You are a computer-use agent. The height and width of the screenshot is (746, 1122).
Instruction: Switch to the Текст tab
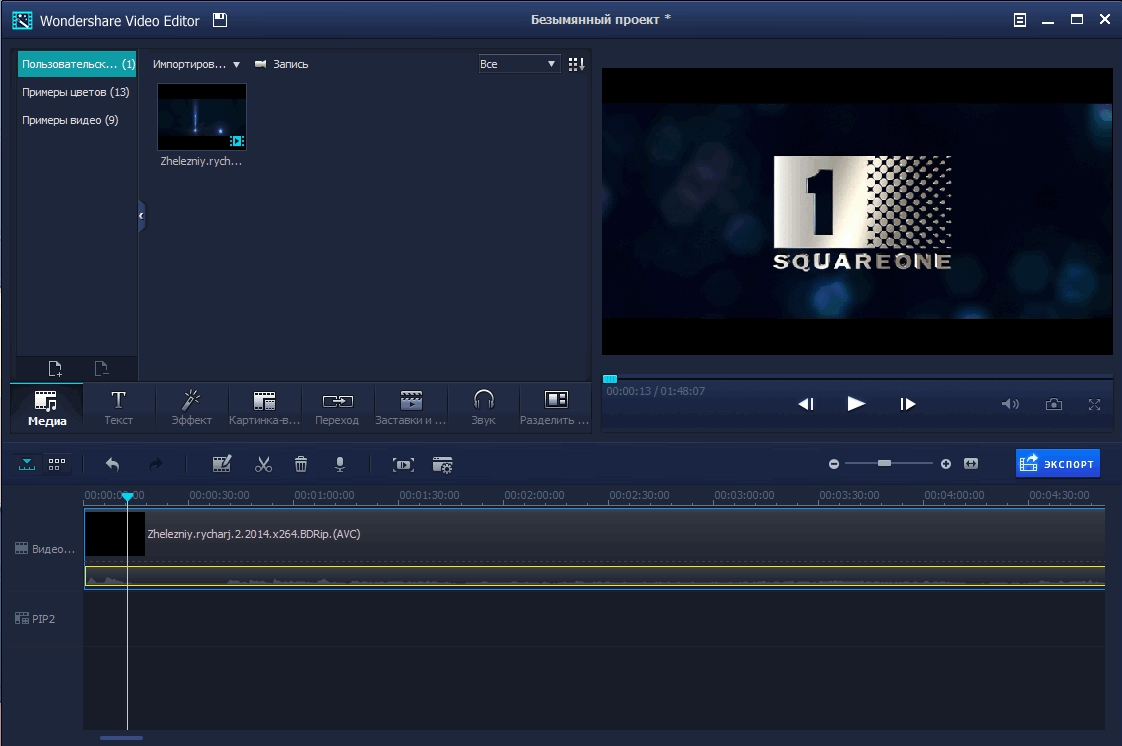[118, 406]
